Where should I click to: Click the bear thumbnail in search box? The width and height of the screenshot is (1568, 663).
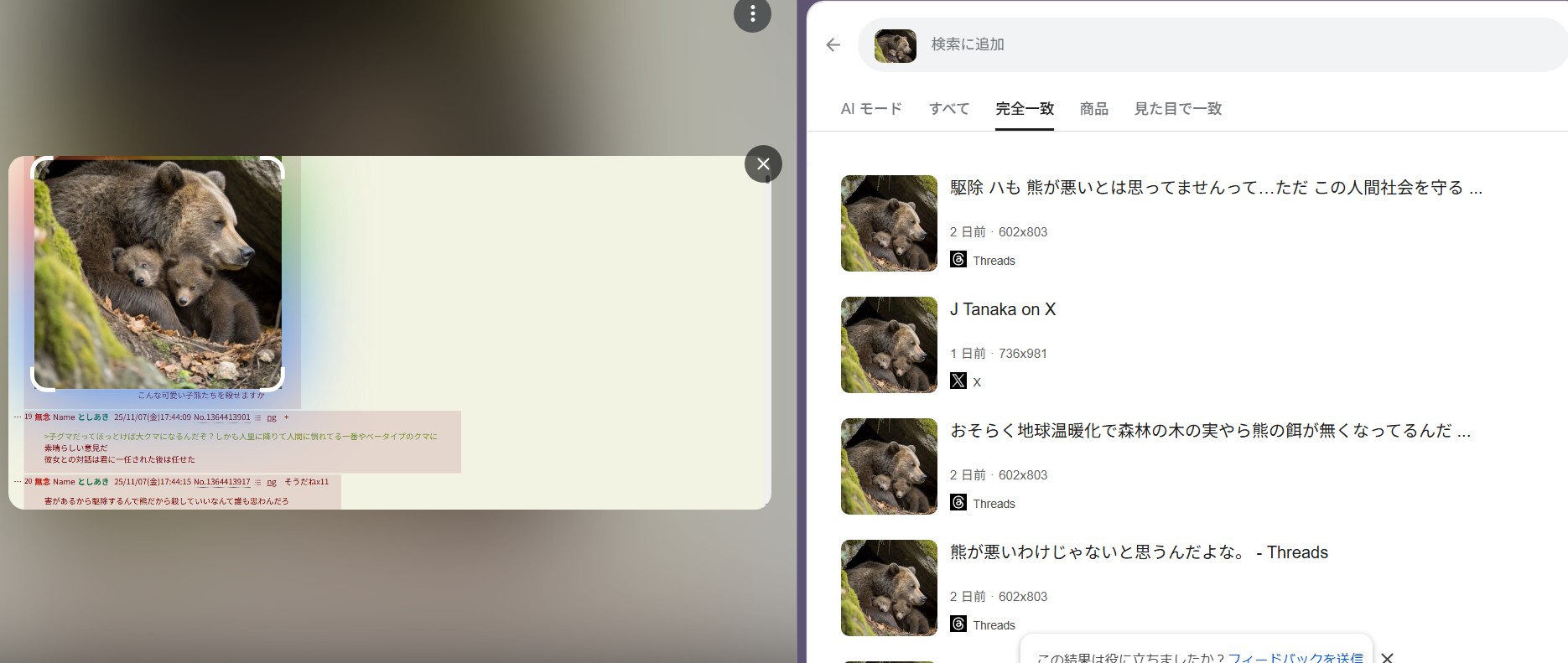[896, 46]
